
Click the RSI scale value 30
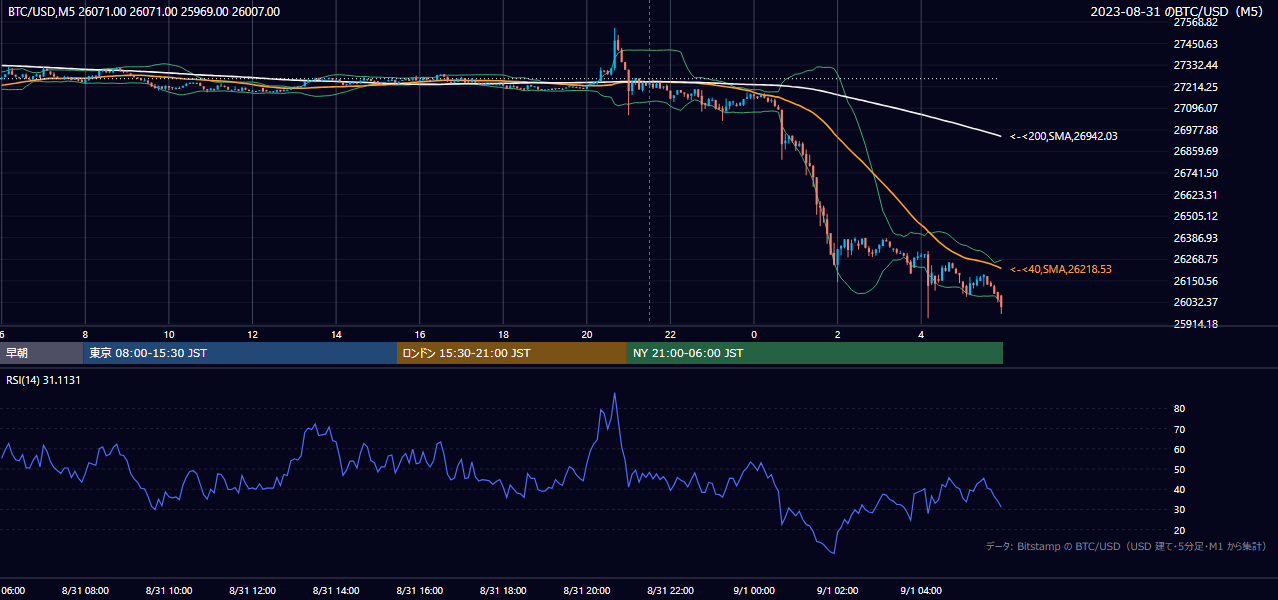(x=1179, y=509)
